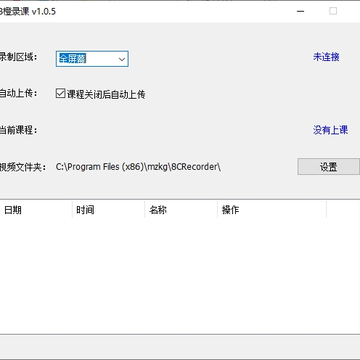Click the 视频文件夹 label
This screenshot has height=360, width=360.
coord(23,167)
